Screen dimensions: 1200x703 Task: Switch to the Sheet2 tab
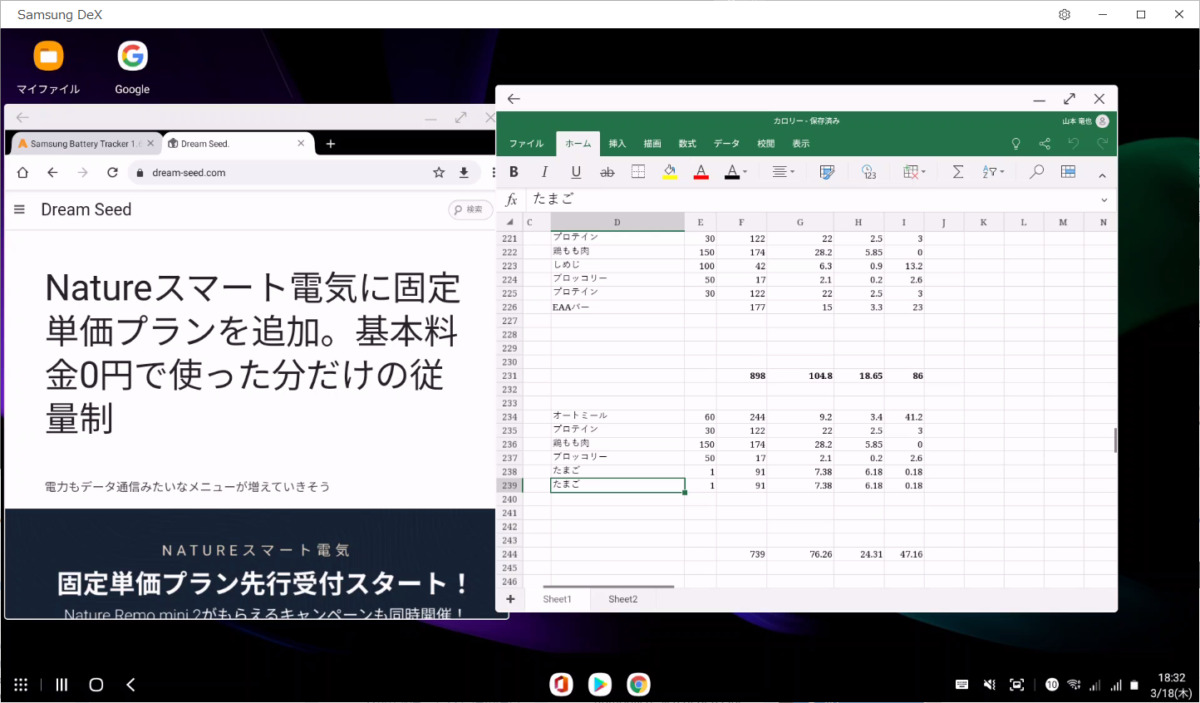(623, 599)
